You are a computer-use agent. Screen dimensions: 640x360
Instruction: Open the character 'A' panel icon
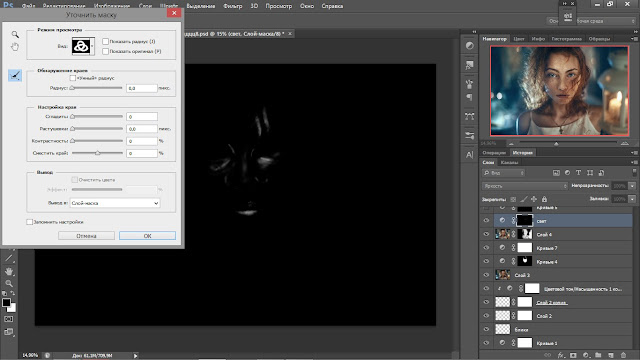click(469, 154)
